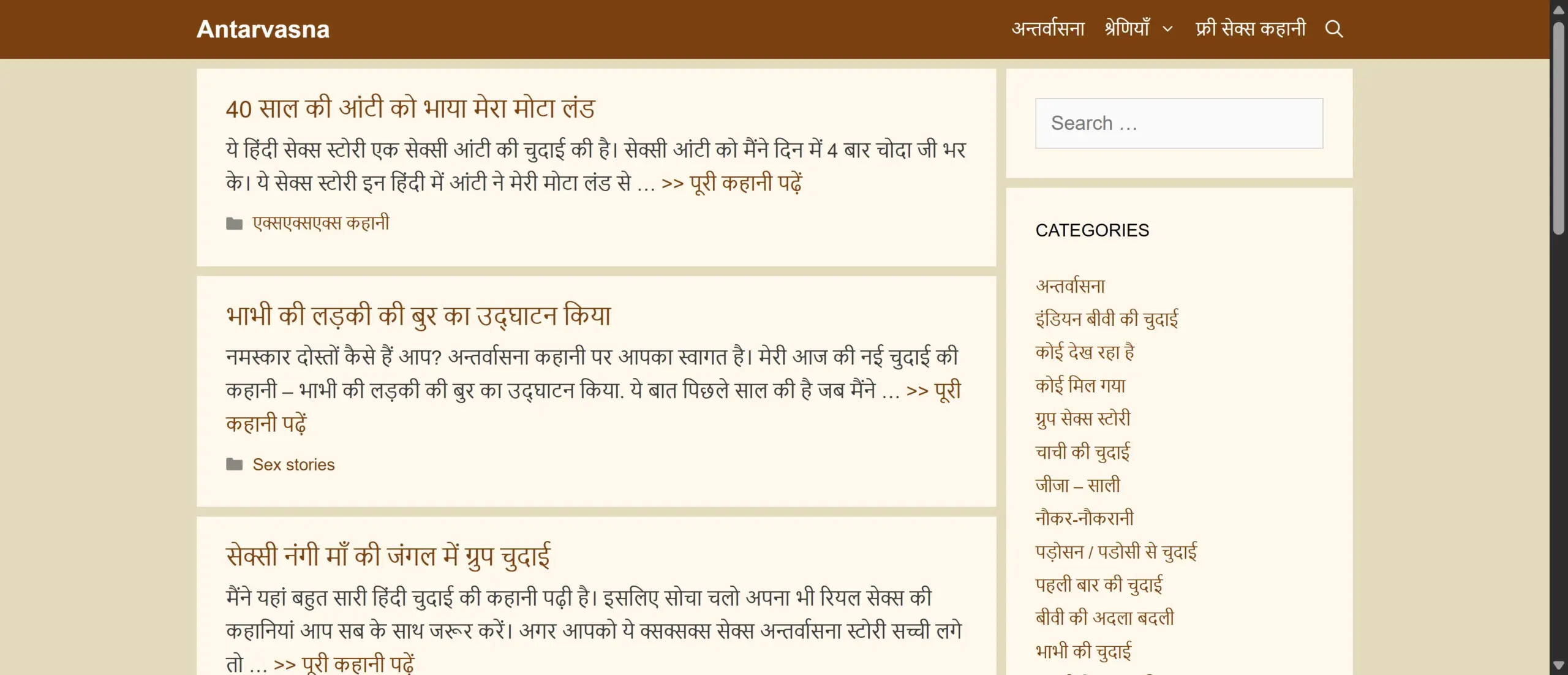Open the श्रेणियाँ menu item
Image resolution: width=1568 pixels, height=675 pixels.
click(x=1128, y=29)
